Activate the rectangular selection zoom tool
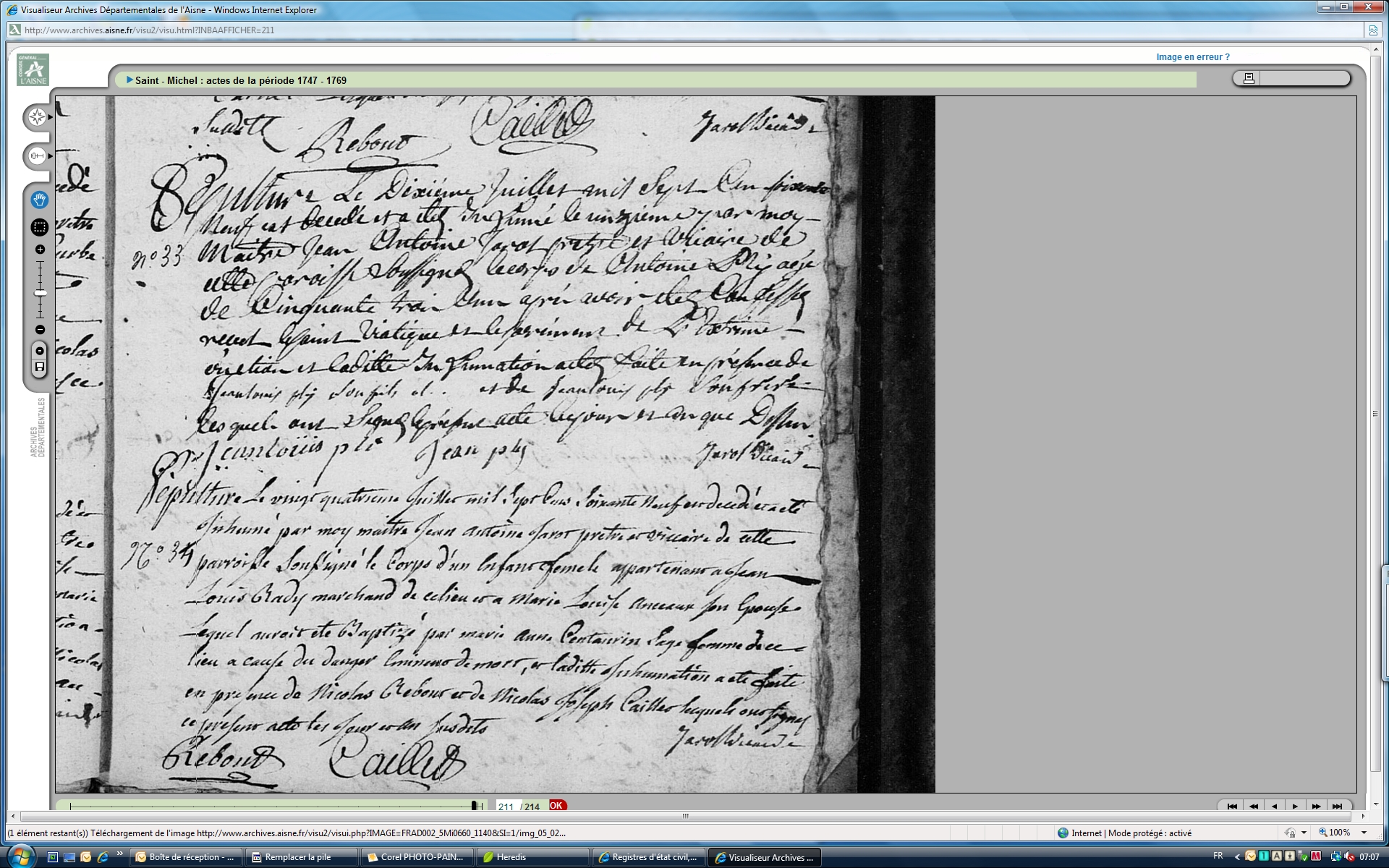 [x=40, y=227]
